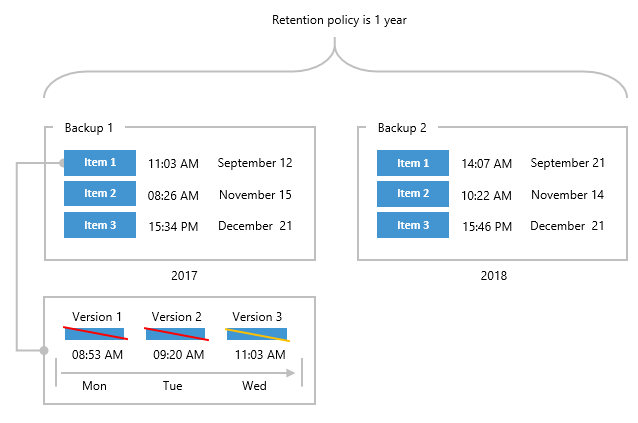Select Item 2 block inside Backup 1
The image size is (638, 423).
pos(100,194)
